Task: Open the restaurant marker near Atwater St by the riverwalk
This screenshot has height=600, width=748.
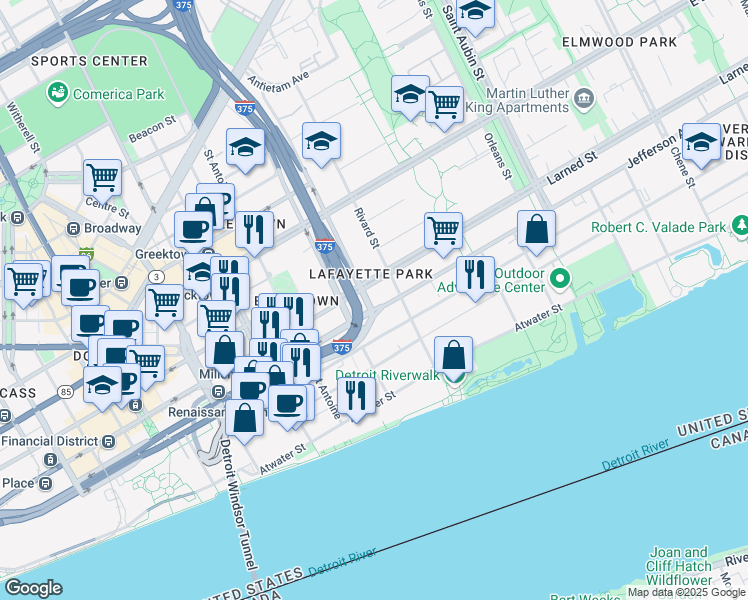Action: pos(356,396)
